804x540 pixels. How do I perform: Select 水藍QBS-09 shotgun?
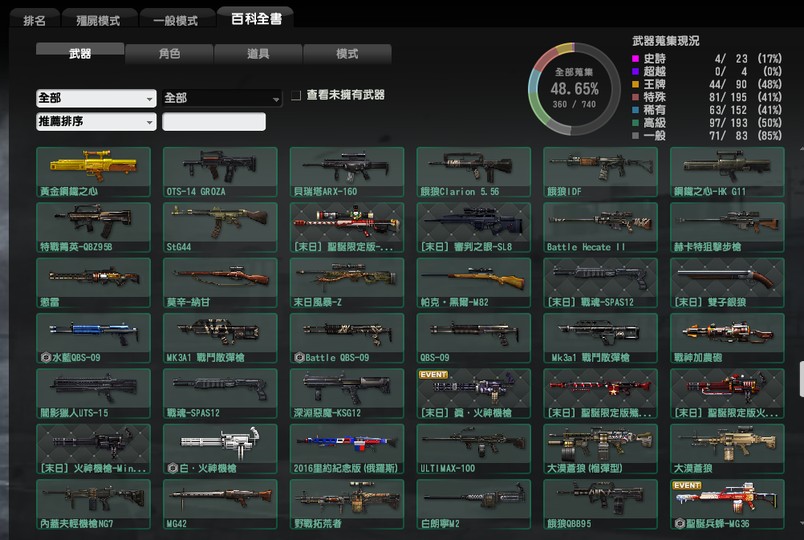coord(93,338)
